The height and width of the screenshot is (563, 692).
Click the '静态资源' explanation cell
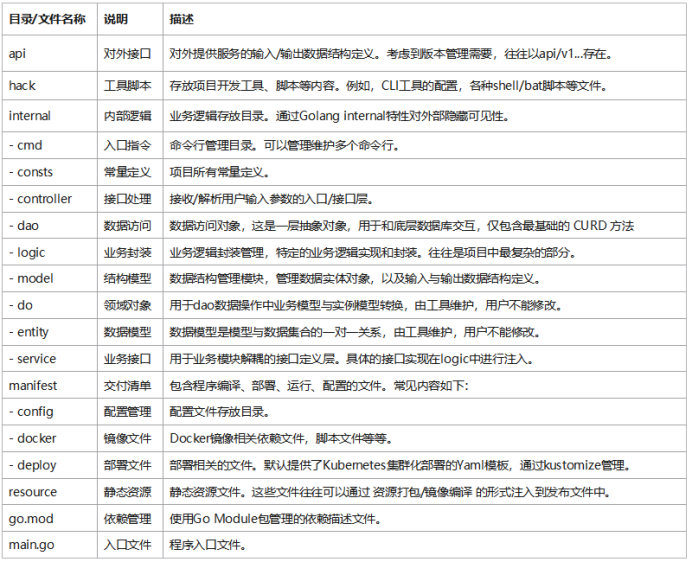[128, 492]
